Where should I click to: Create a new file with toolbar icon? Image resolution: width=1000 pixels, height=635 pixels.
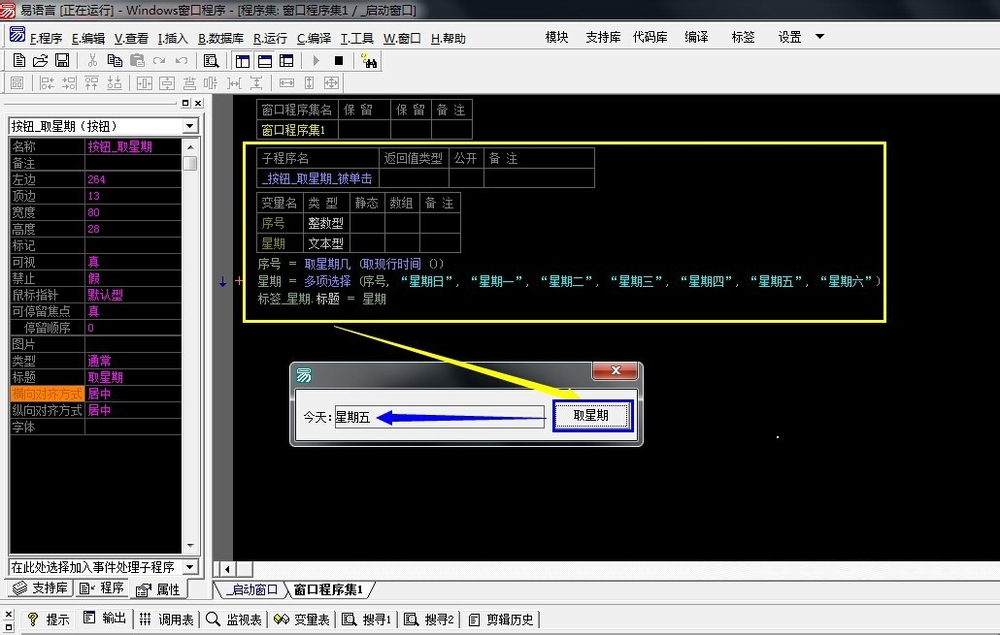(19, 61)
